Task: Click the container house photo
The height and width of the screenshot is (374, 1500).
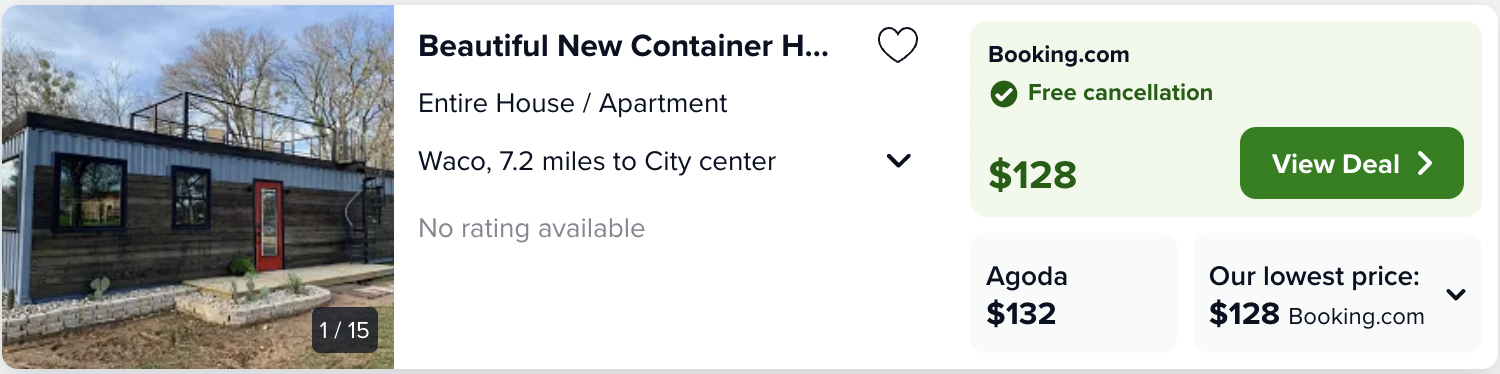Action: [198, 187]
